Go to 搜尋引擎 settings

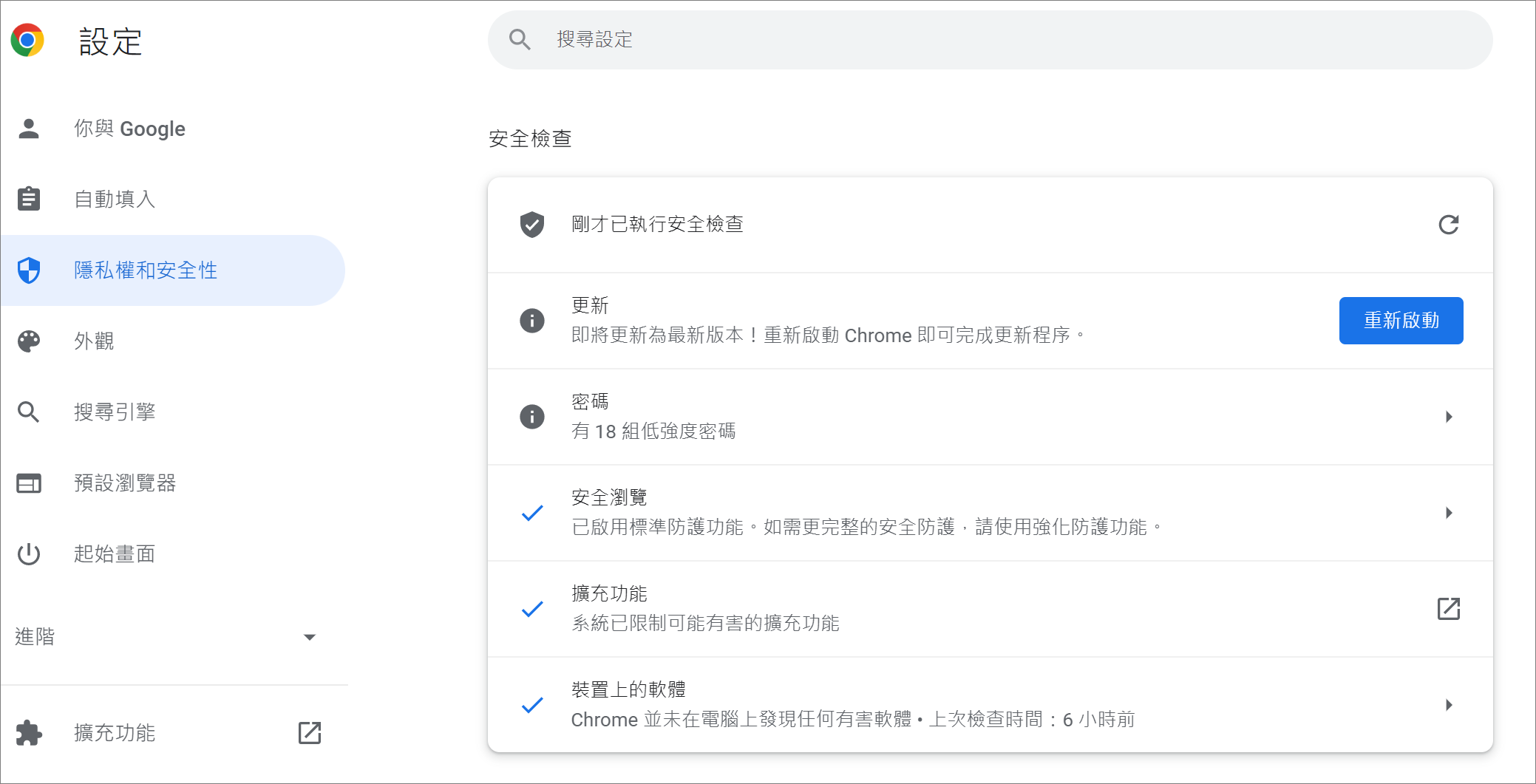pyautogui.click(x=115, y=412)
